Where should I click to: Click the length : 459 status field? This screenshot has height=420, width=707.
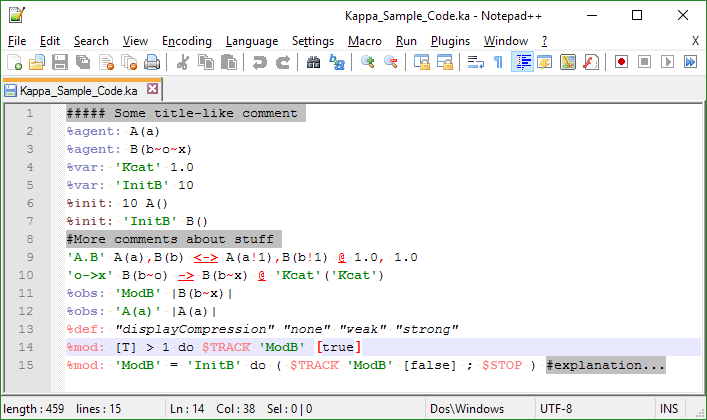tap(34, 409)
